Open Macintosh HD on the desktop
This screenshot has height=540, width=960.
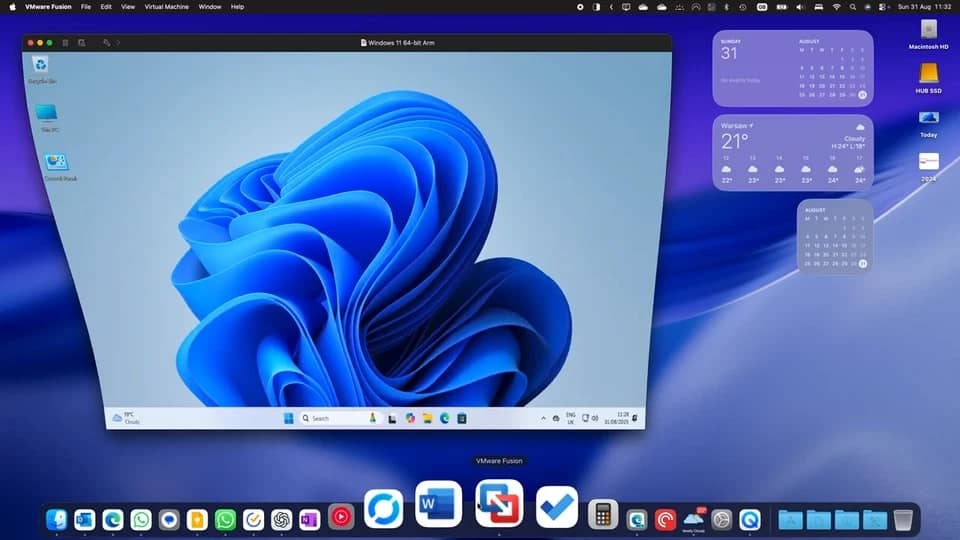coord(928,34)
